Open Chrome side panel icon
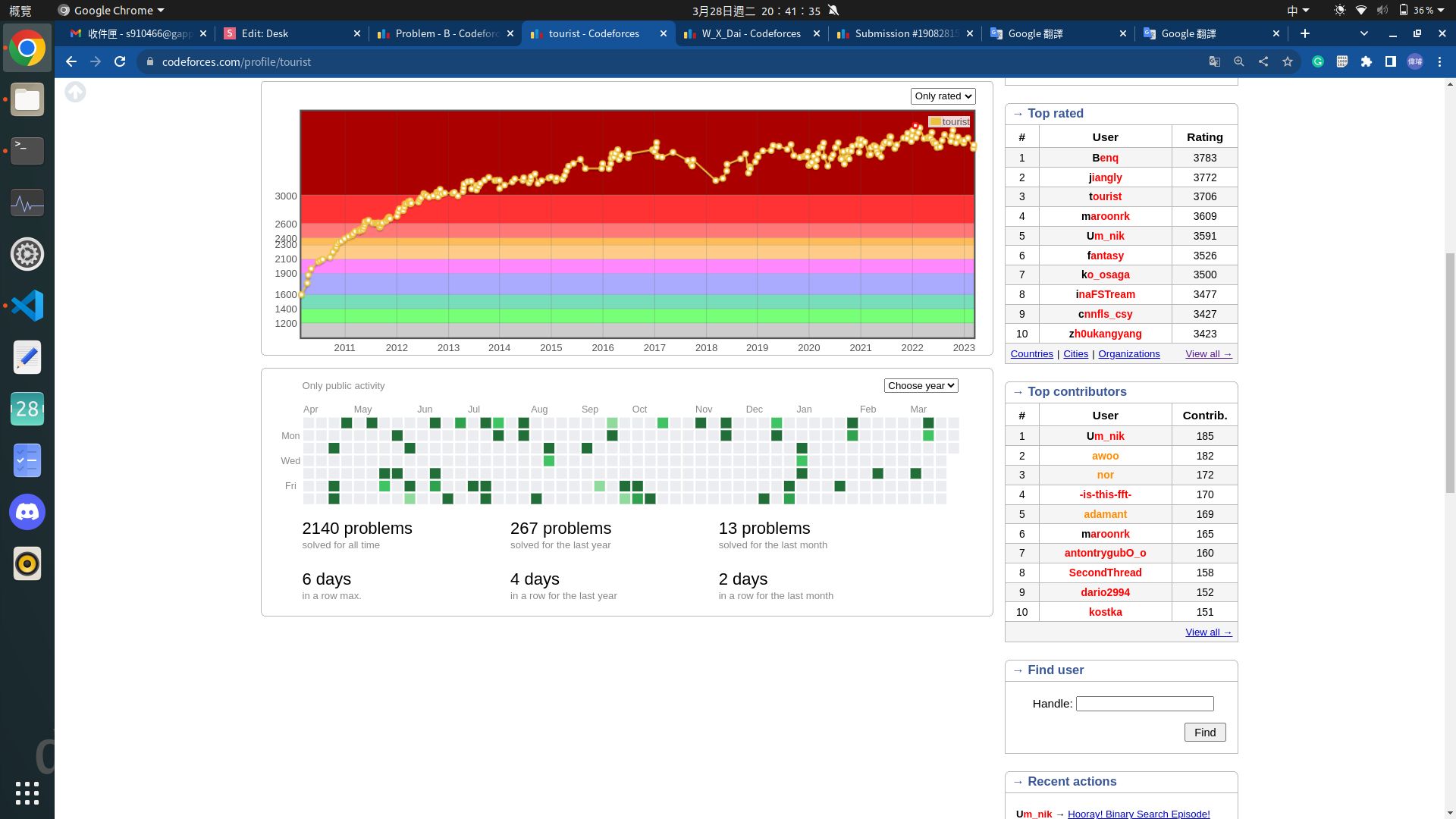 click(x=1391, y=62)
